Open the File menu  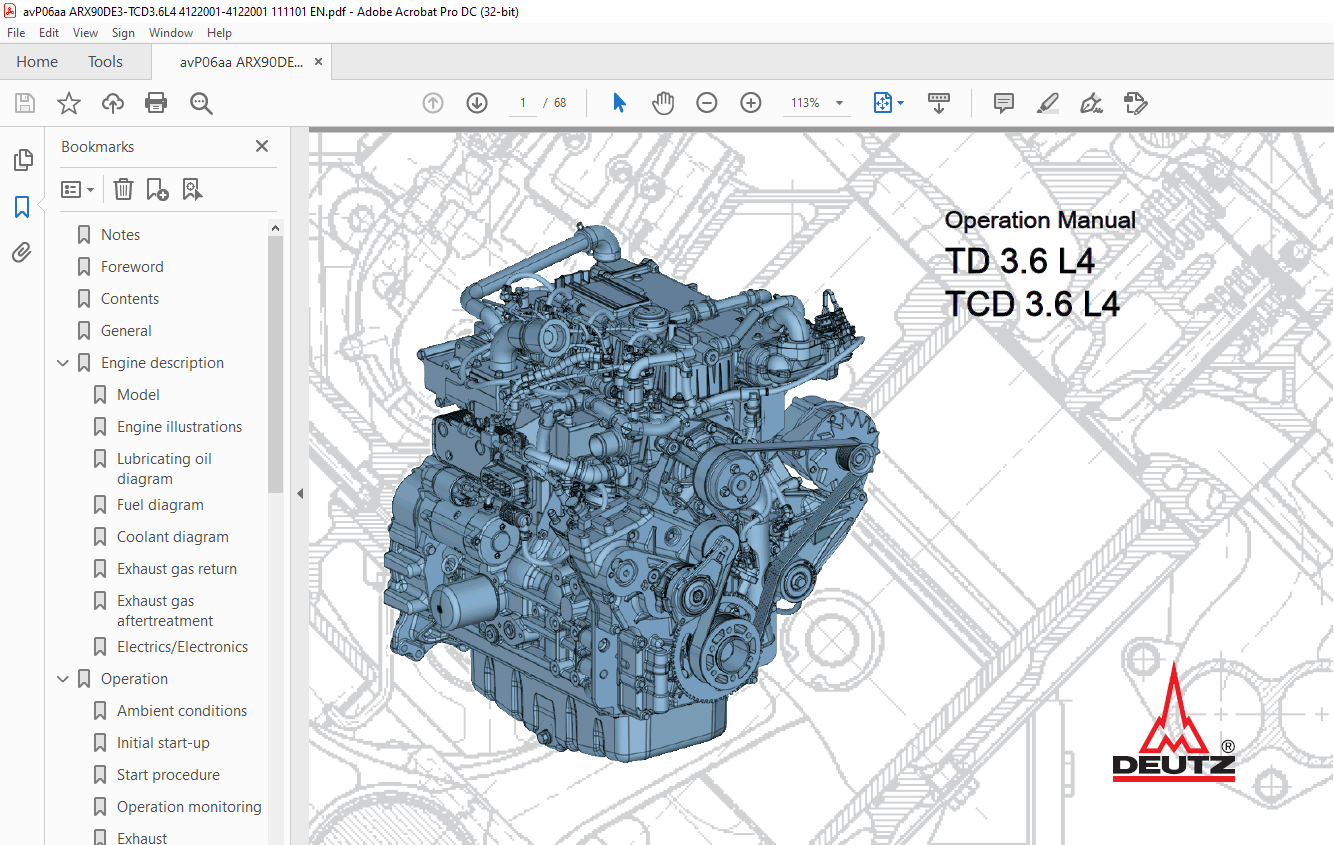16,33
